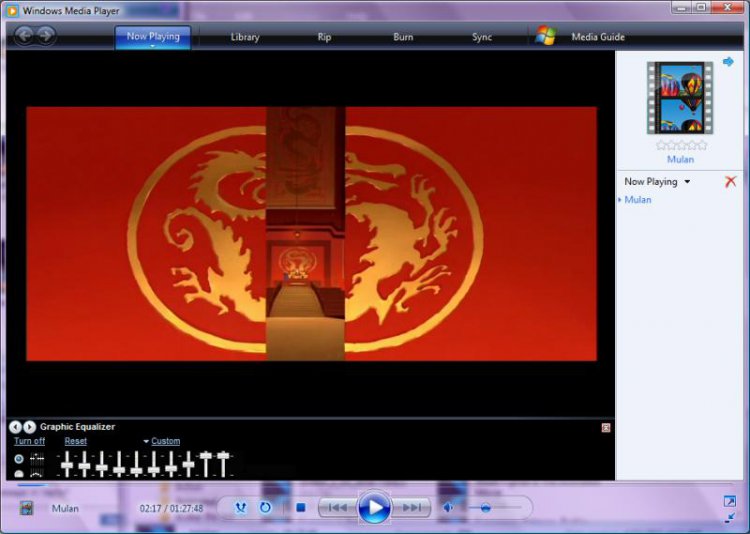This screenshot has height=534, width=750.
Task: Play the video
Action: (x=374, y=507)
